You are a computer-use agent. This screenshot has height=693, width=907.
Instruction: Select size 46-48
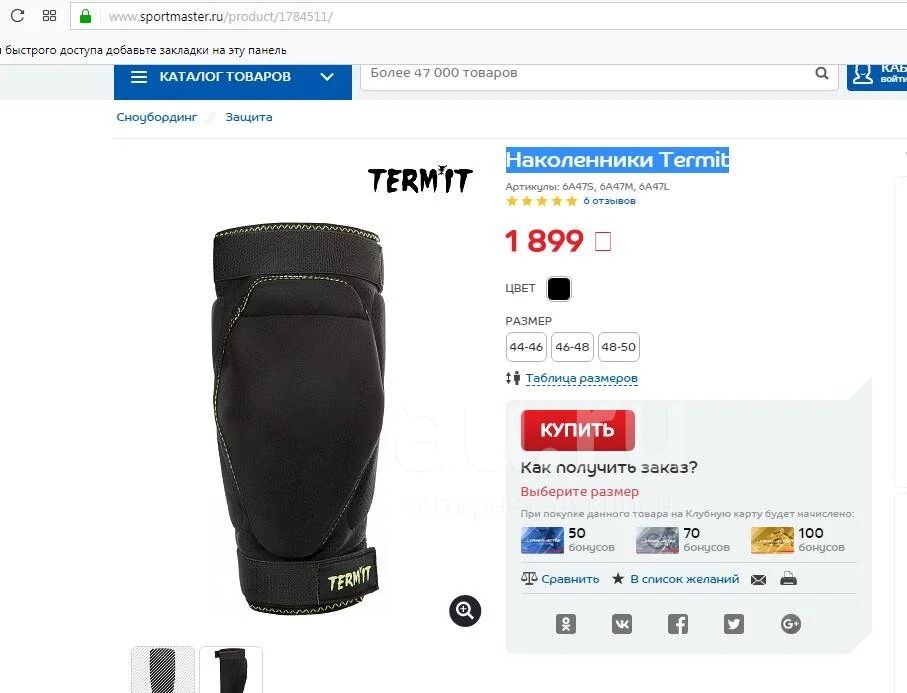point(572,347)
